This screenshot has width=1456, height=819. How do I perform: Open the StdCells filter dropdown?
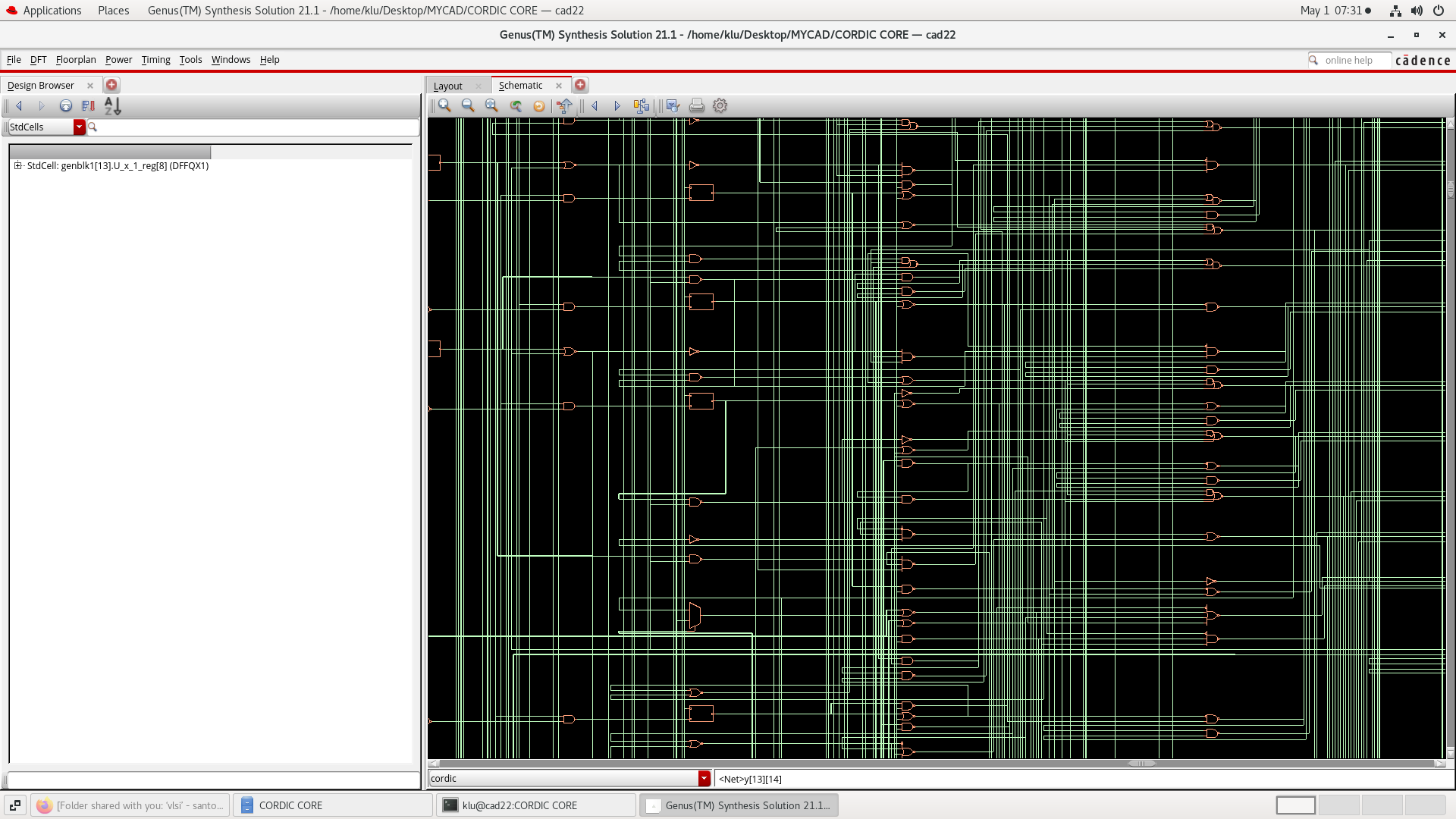(79, 127)
